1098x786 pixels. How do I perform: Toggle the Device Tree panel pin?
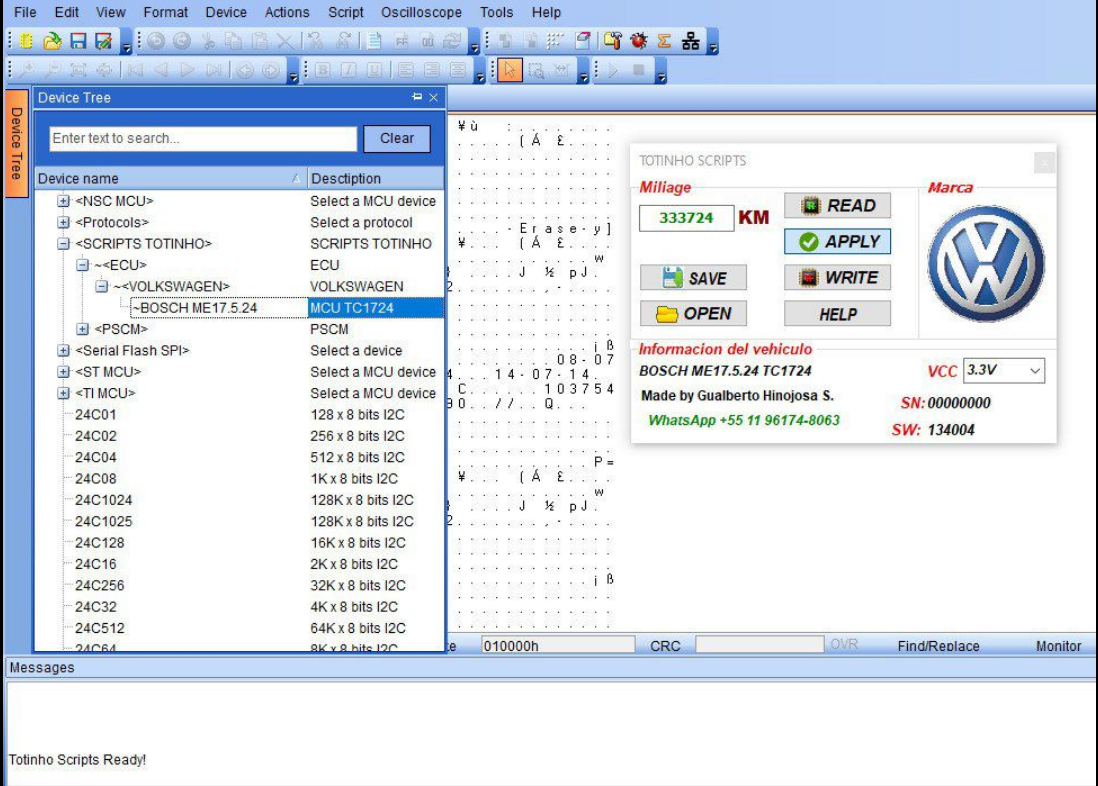417,98
